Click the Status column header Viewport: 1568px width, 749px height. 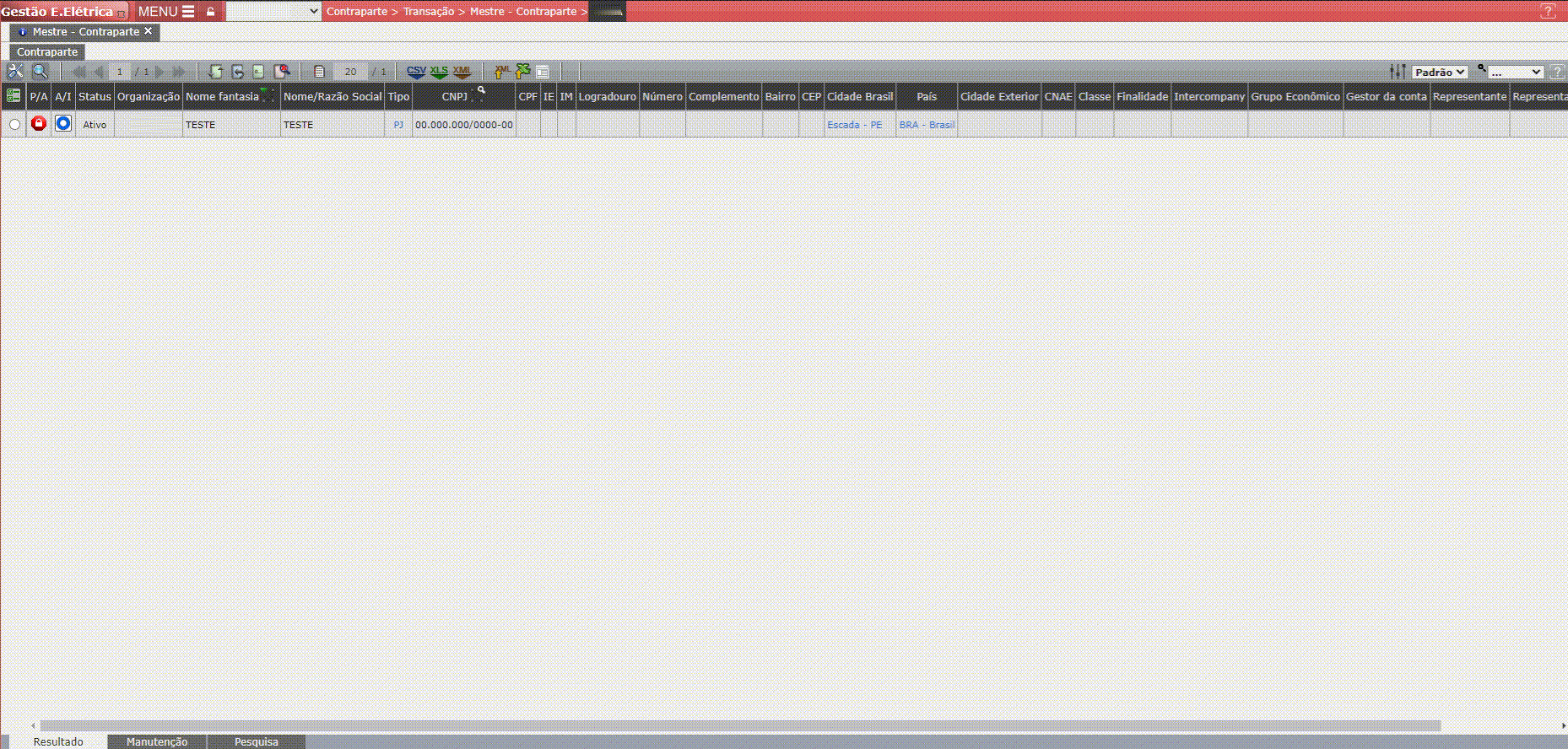coord(95,97)
